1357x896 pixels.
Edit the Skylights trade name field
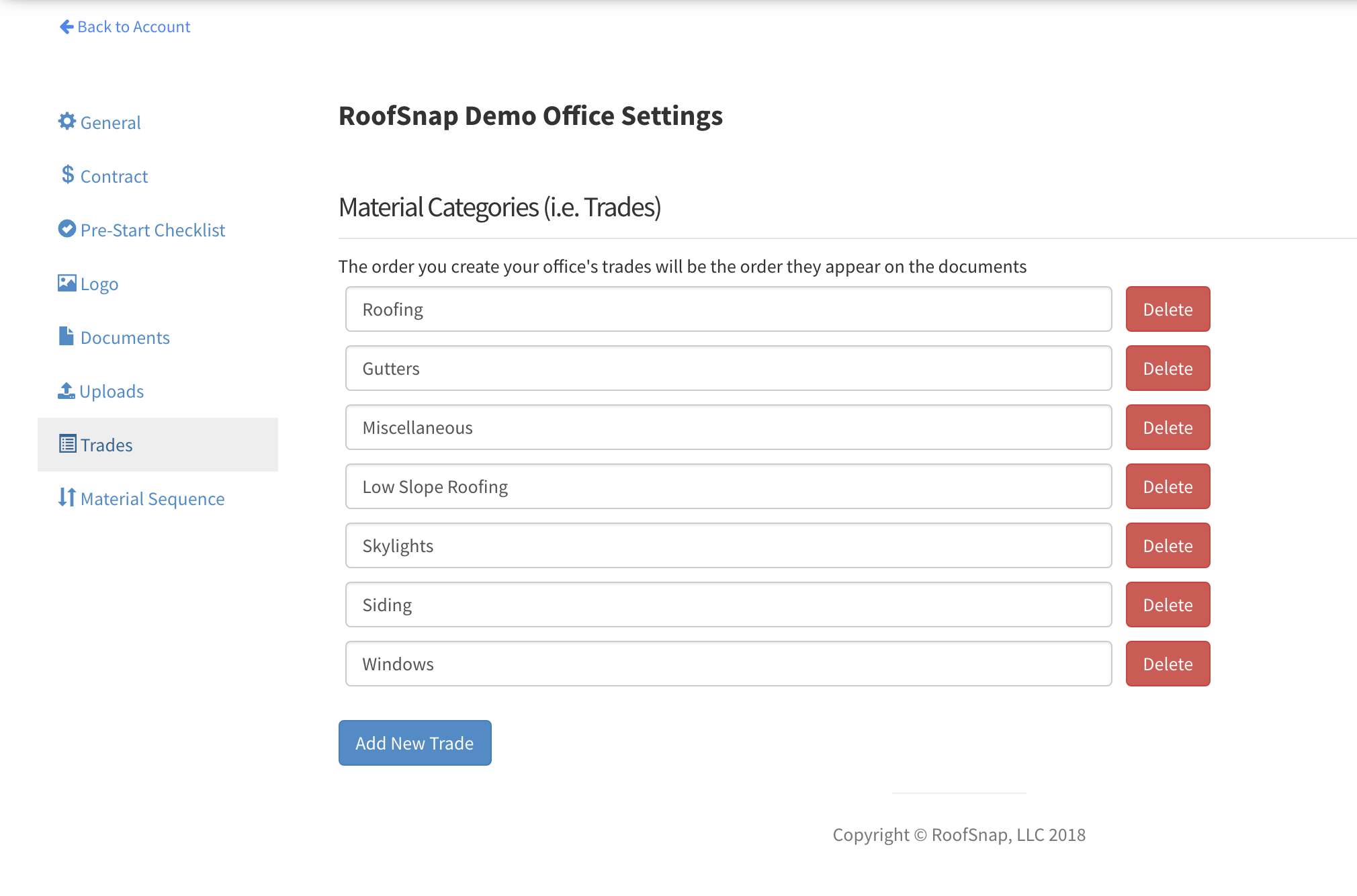[x=729, y=545]
